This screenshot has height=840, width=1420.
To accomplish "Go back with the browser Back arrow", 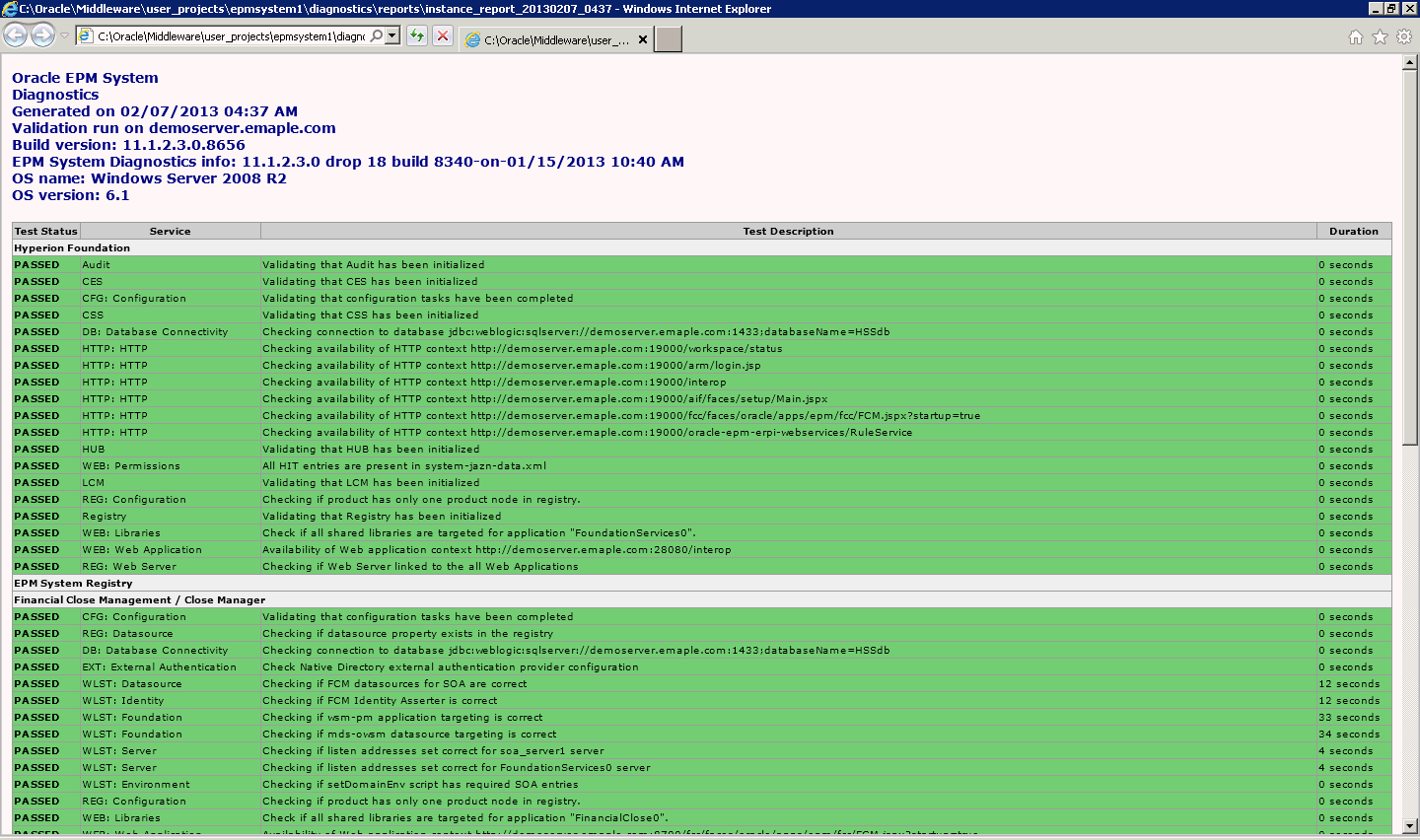I will [x=15, y=36].
